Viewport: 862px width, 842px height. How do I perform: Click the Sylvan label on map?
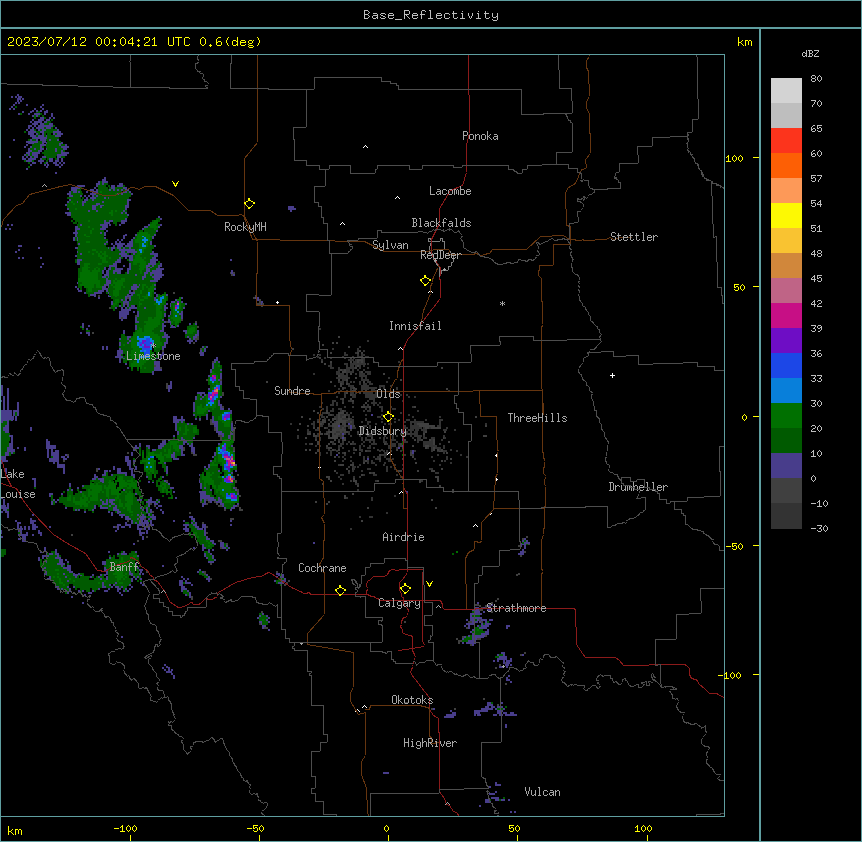point(390,245)
